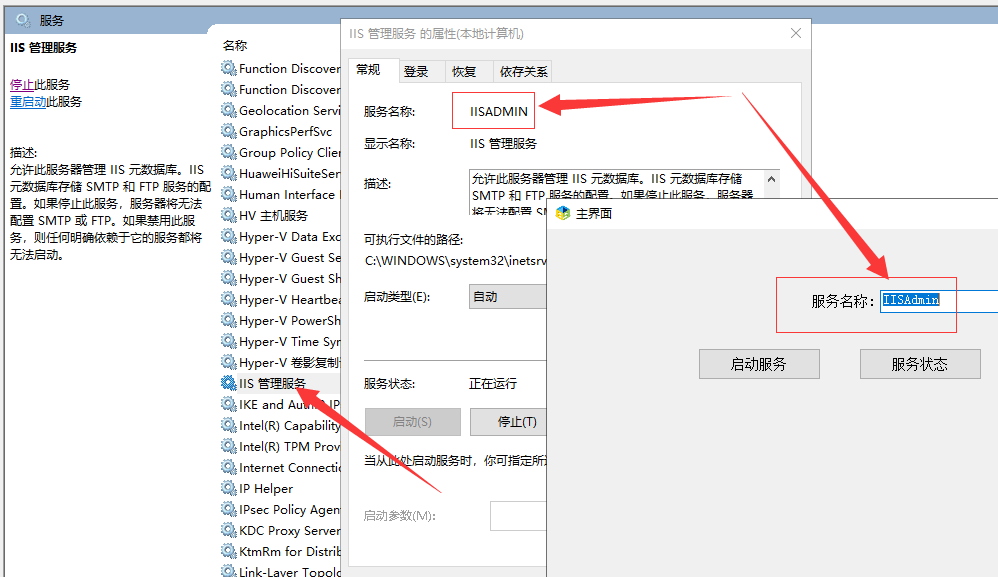Open the 启动类型 dropdown showing 自动

pyautogui.click(x=507, y=297)
